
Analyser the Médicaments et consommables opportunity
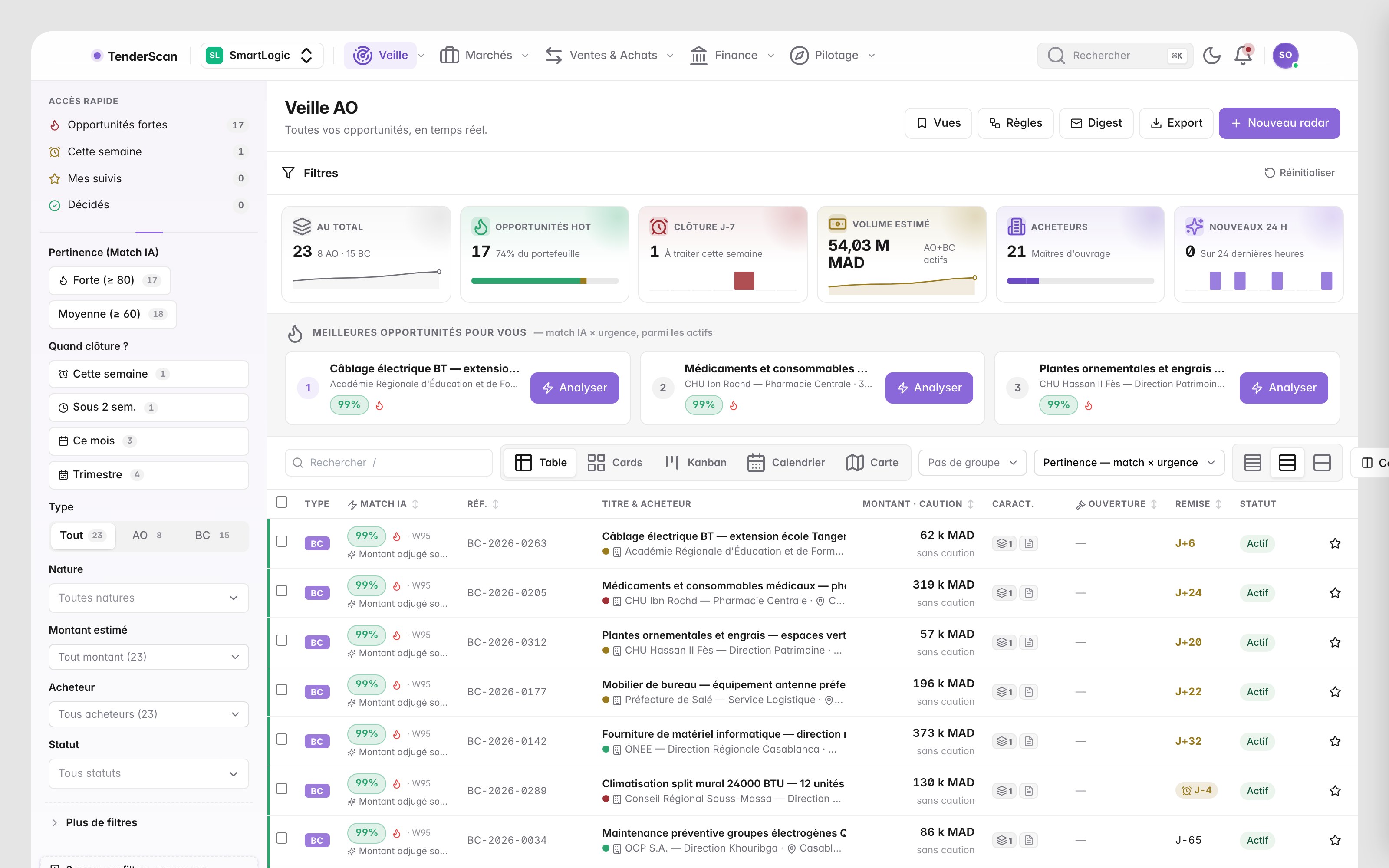click(x=929, y=388)
